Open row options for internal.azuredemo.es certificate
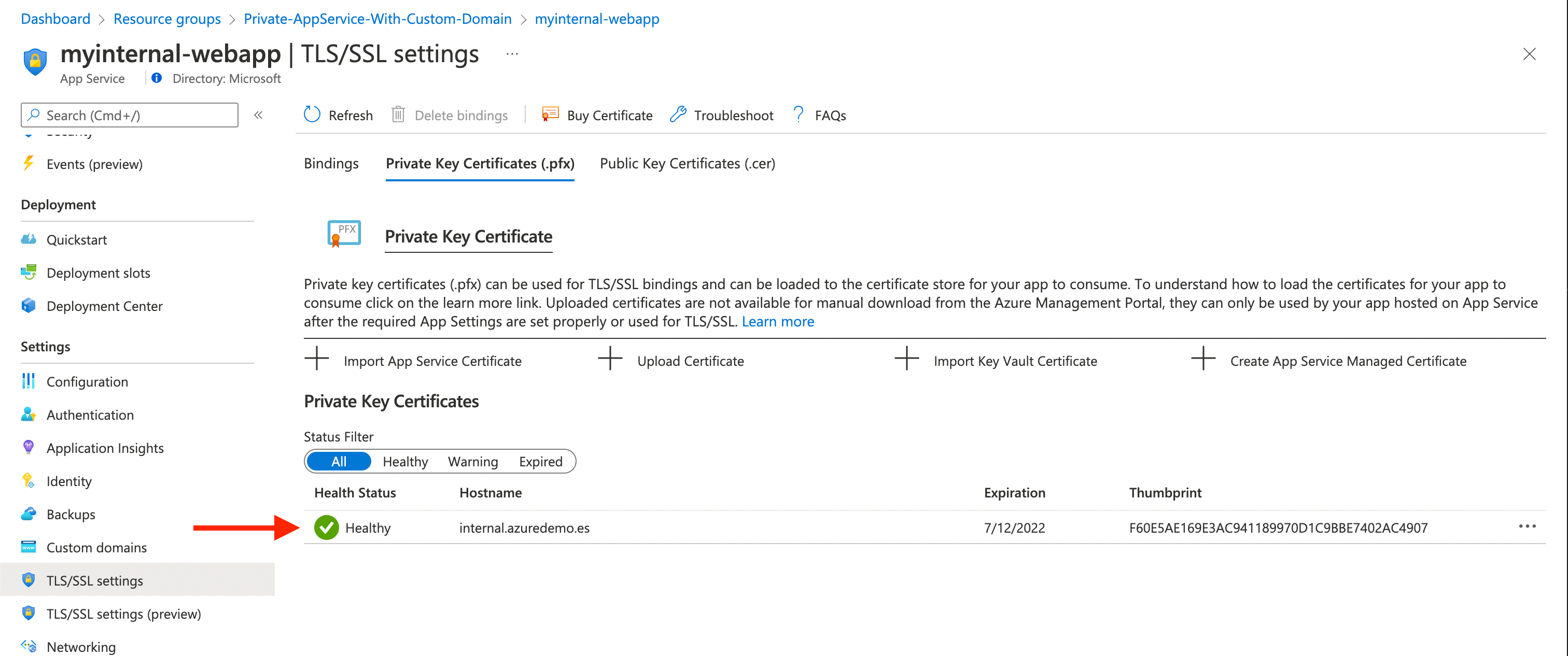 tap(1527, 526)
